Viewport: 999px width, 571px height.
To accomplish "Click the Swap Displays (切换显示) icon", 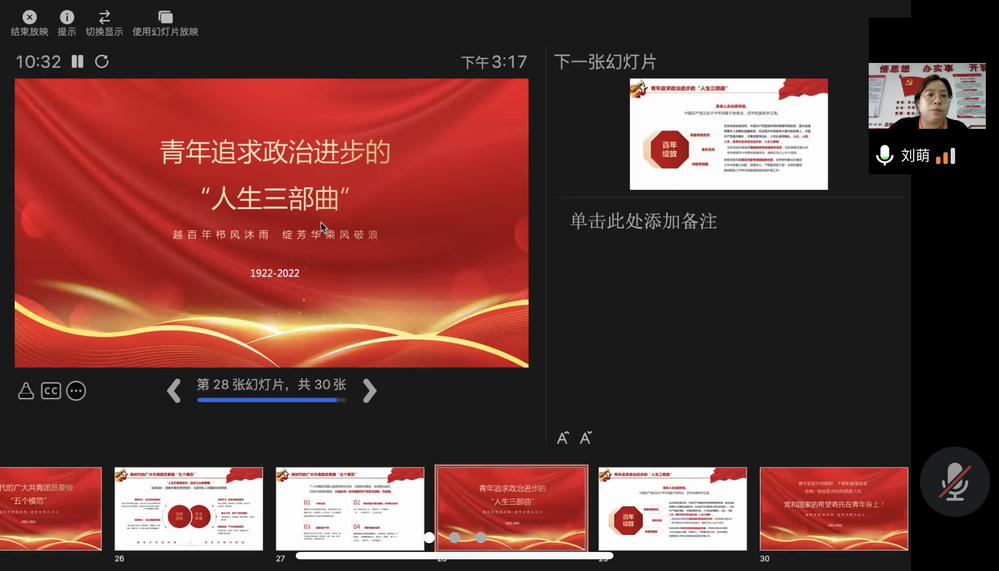I will tap(104, 17).
